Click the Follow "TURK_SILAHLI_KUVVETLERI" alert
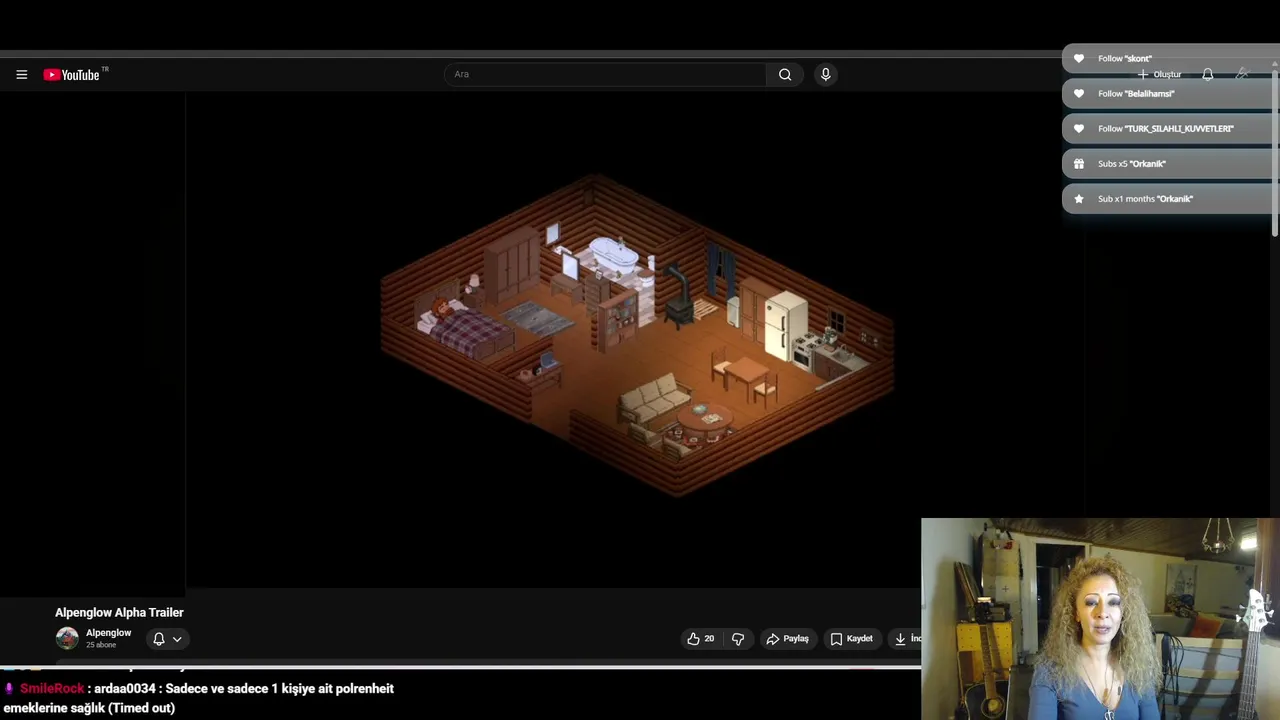This screenshot has width=1280, height=720. click(x=1170, y=129)
